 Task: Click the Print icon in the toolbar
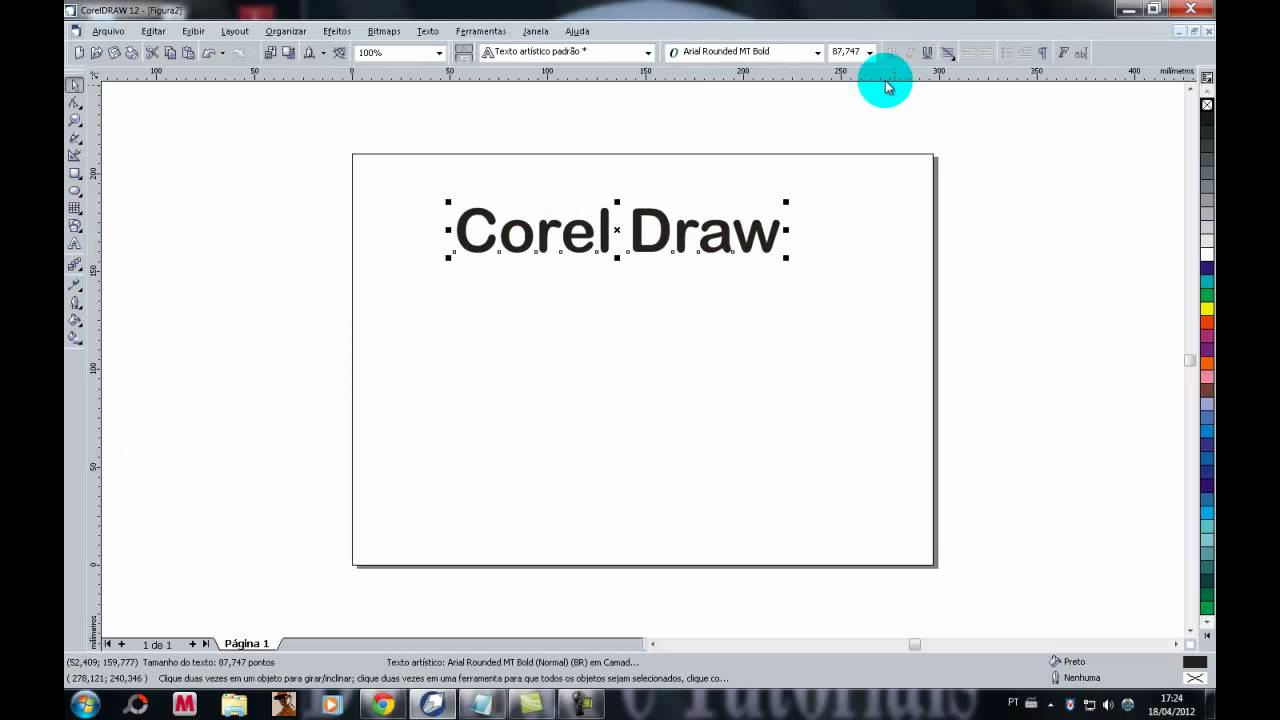pos(132,52)
